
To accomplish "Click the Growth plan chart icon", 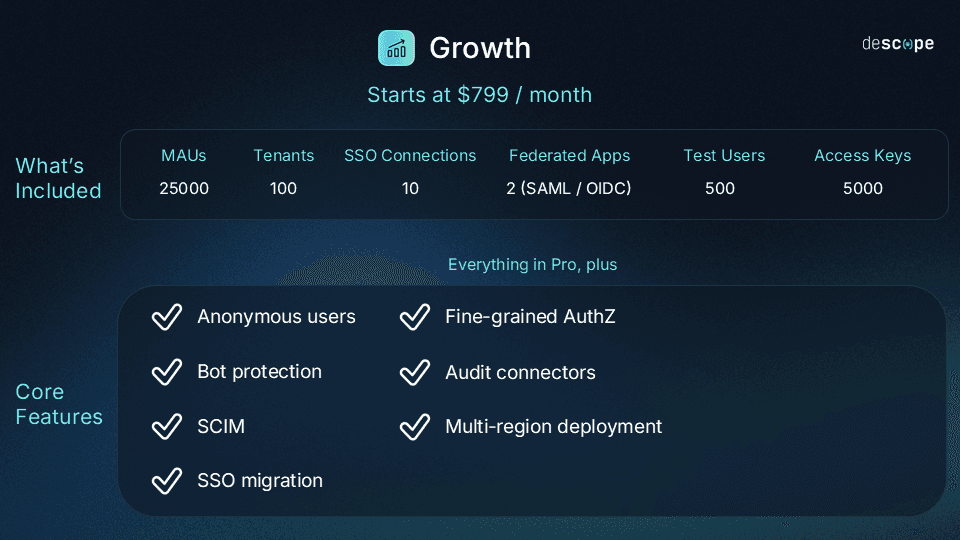I will pos(396,48).
